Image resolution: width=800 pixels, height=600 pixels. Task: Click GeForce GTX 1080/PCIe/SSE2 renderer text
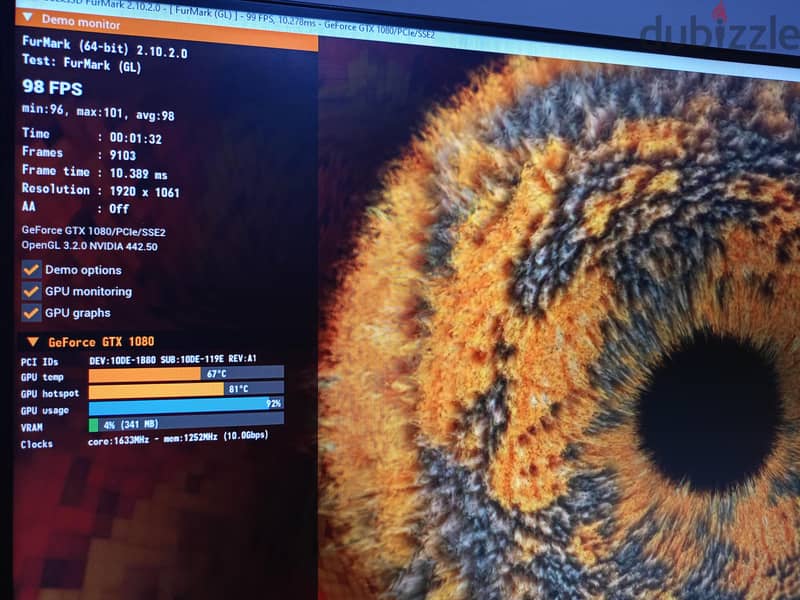(x=93, y=231)
